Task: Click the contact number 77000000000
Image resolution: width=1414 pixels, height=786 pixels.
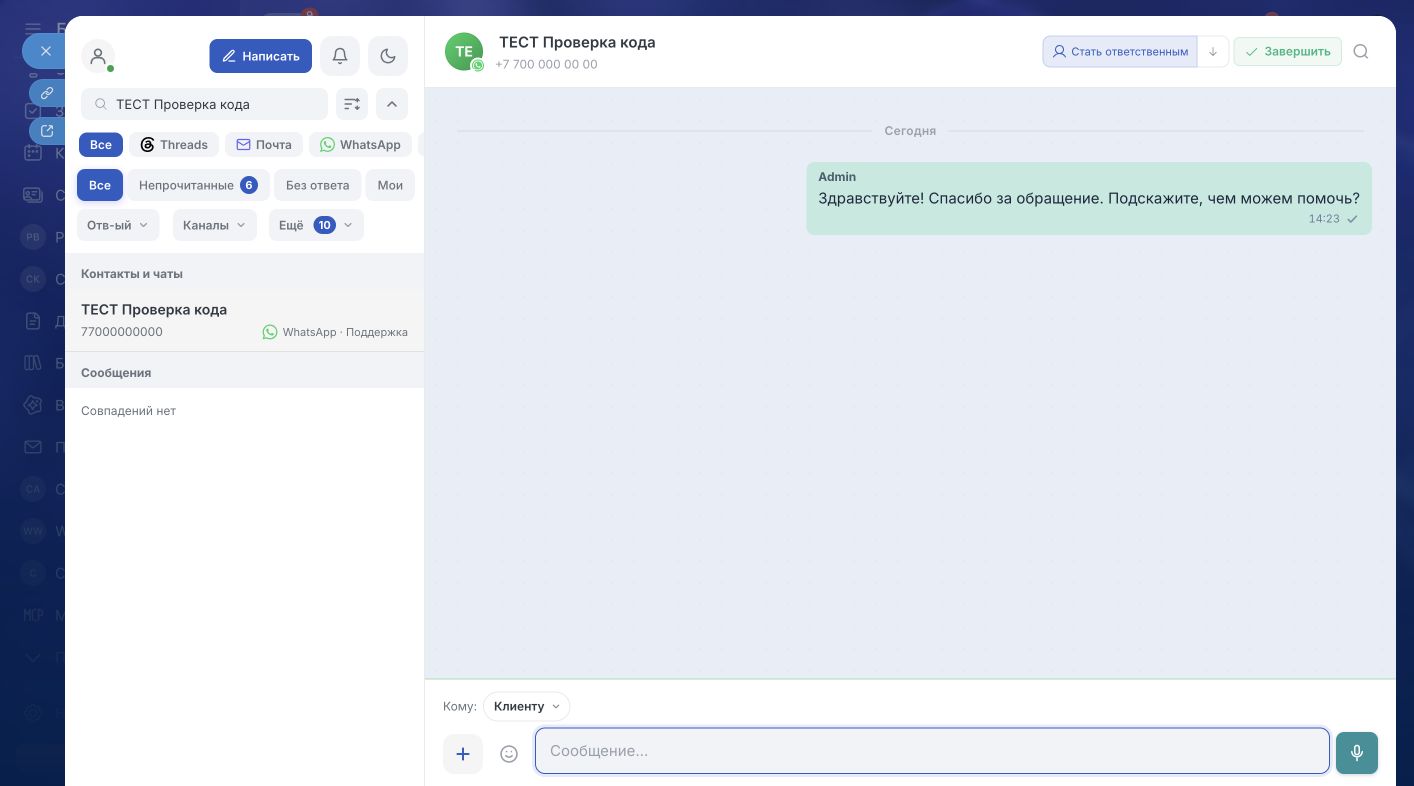Action: point(122,332)
